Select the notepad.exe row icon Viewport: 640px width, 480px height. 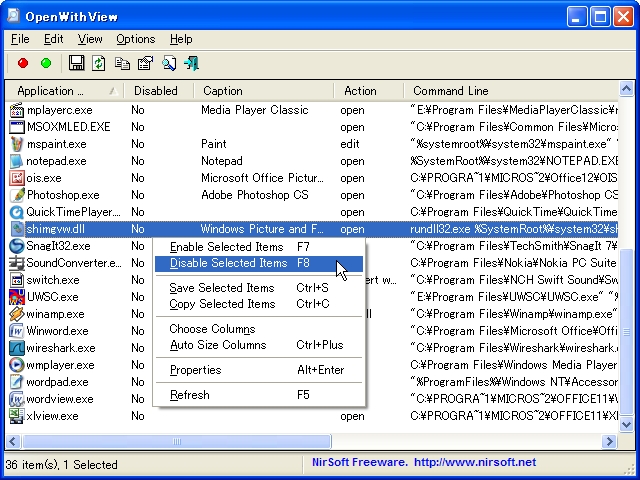pos(17,161)
